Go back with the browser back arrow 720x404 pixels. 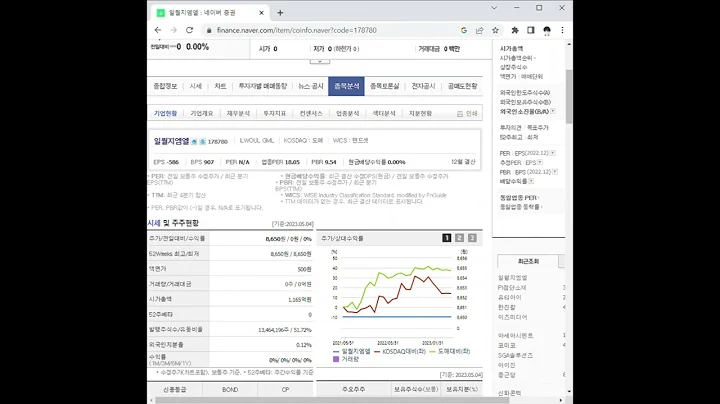coord(158,30)
